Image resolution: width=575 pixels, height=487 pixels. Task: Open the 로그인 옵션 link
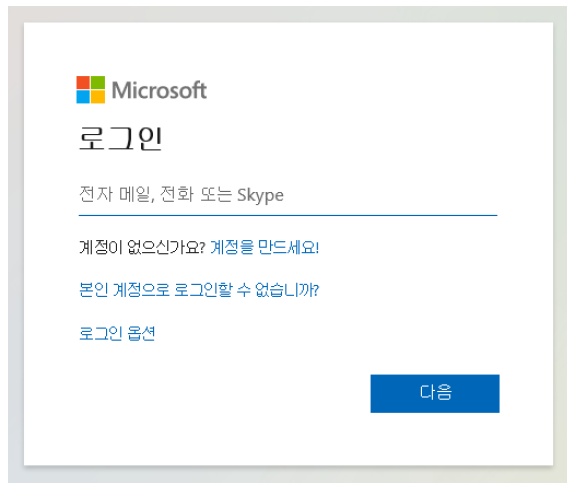117,334
